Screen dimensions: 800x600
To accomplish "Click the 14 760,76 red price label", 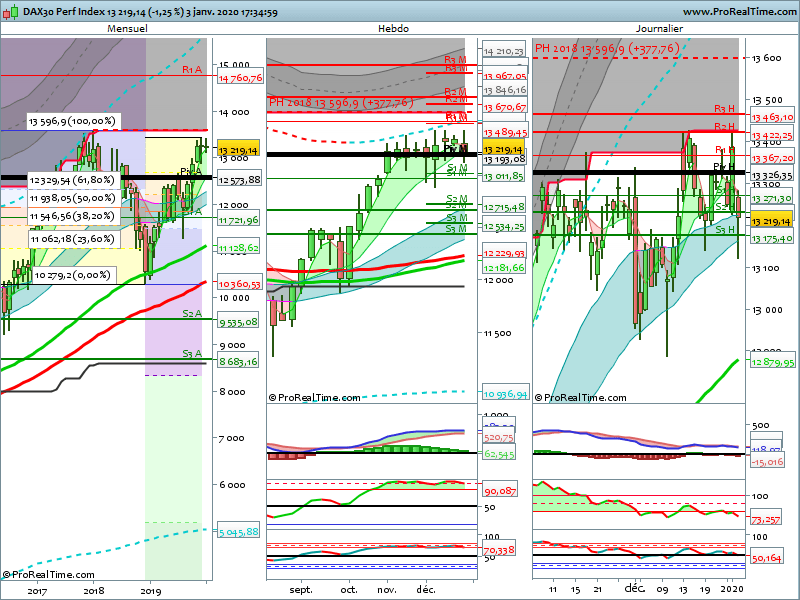I will point(238,77).
